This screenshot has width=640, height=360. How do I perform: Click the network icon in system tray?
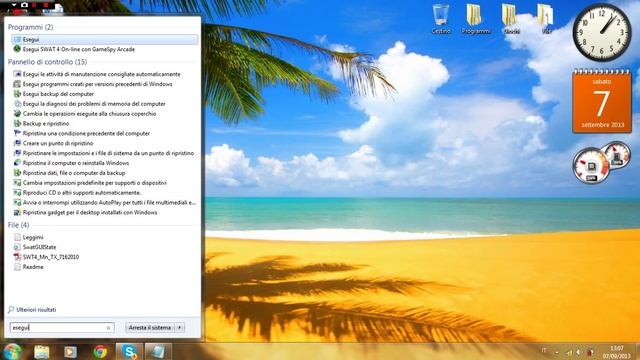(569, 352)
